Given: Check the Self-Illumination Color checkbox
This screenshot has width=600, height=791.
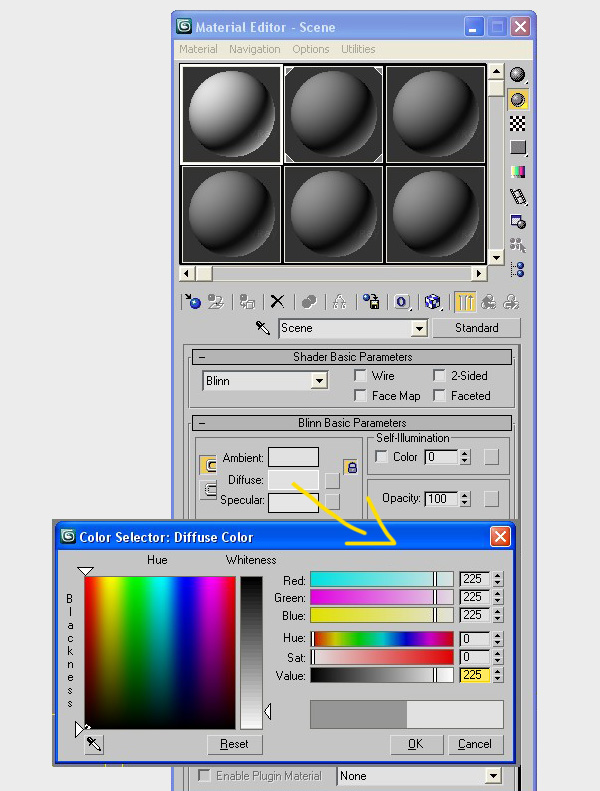Looking at the screenshot, I should (381, 457).
